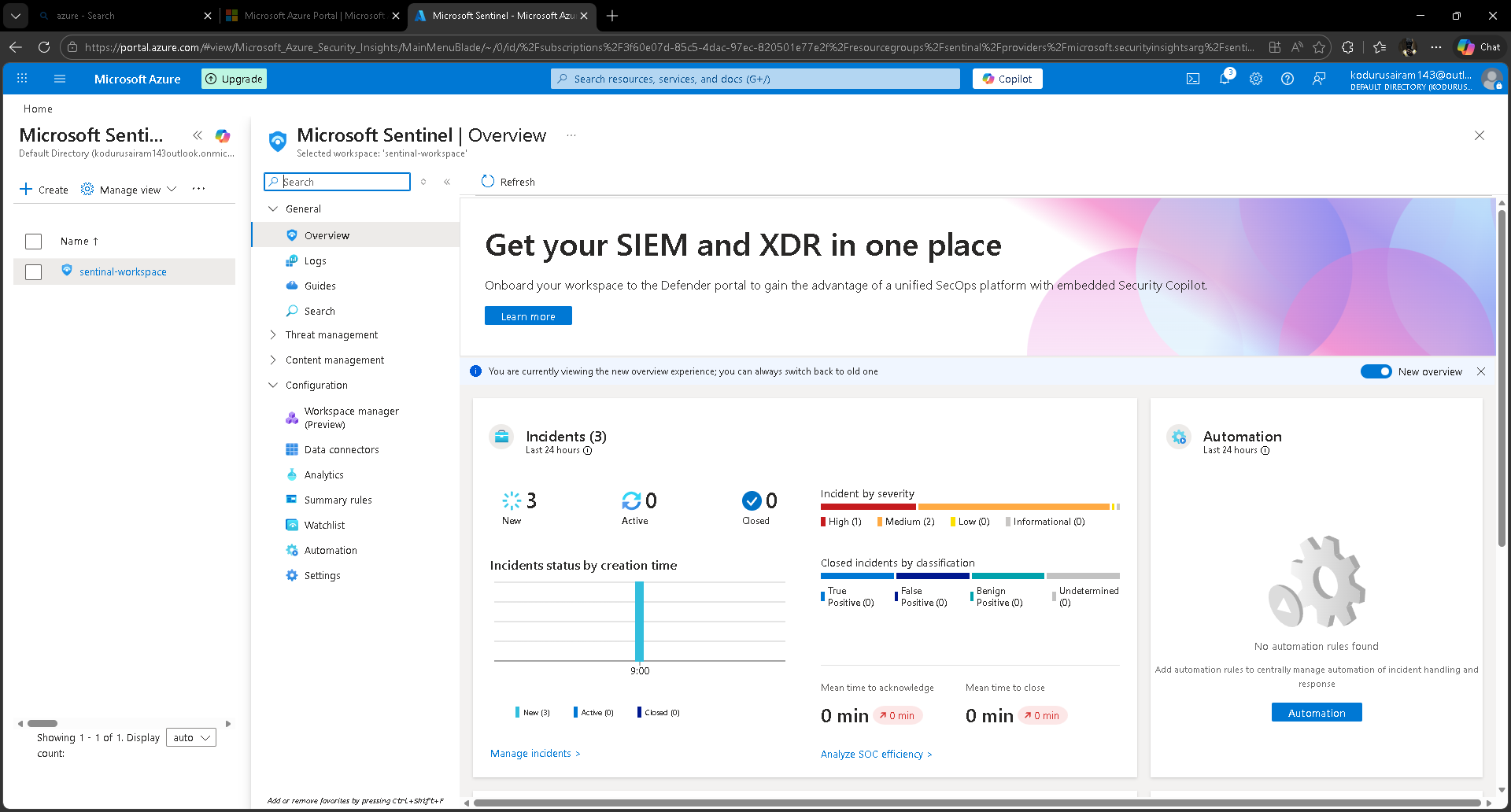
Task: Open the Manage incidents link
Action: pyautogui.click(x=535, y=754)
